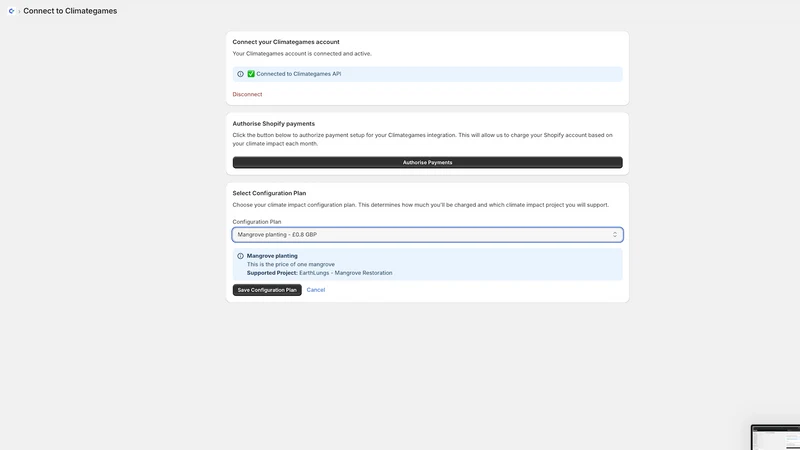Save the configuration plan

(x=267, y=290)
